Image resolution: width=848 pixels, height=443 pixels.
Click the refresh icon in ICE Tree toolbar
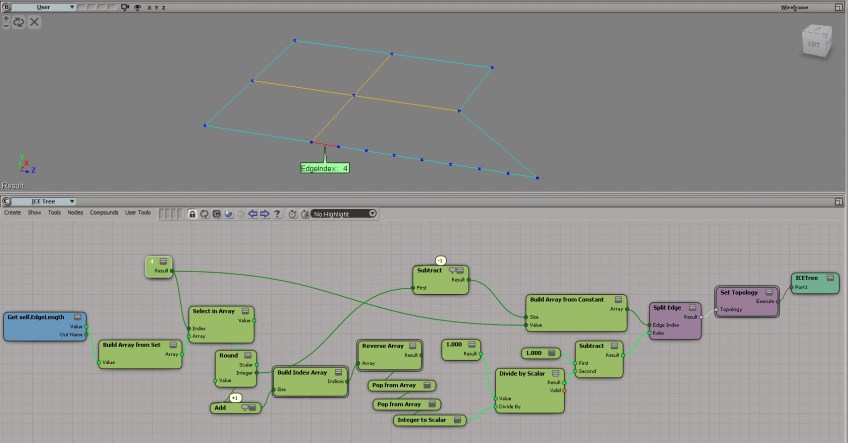[x=204, y=213]
